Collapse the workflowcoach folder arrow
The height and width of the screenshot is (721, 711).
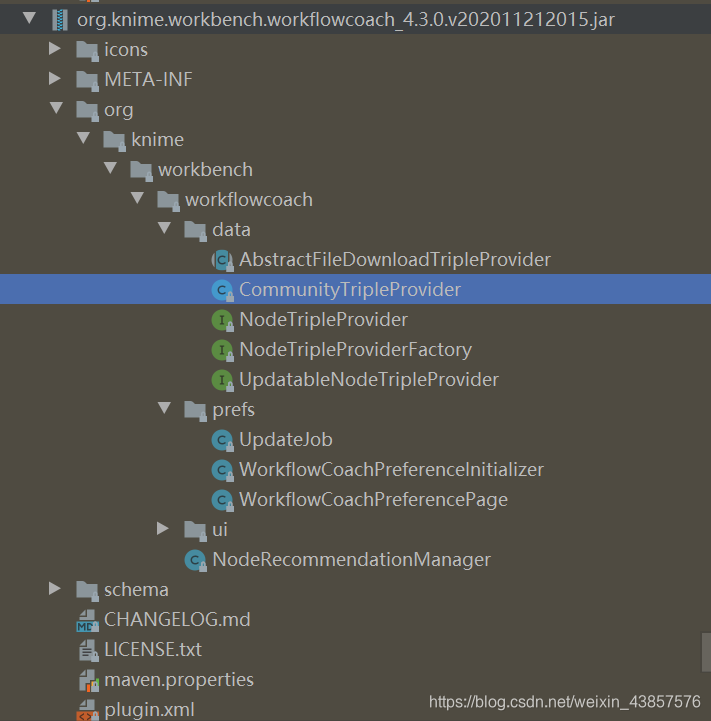pyautogui.click(x=138, y=199)
